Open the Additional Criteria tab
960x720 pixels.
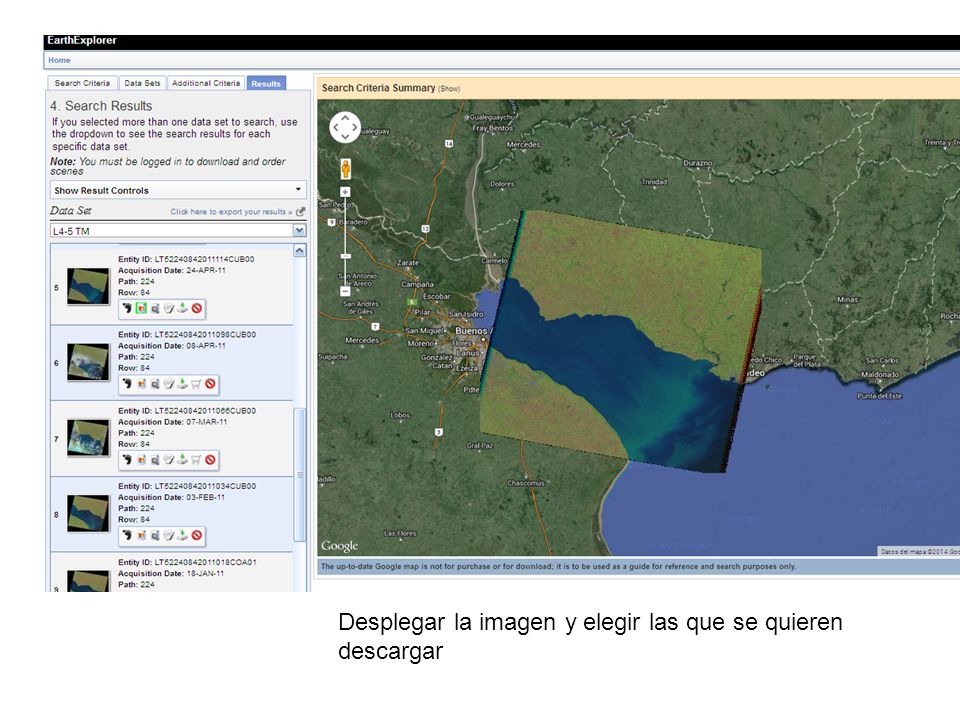tap(206, 83)
